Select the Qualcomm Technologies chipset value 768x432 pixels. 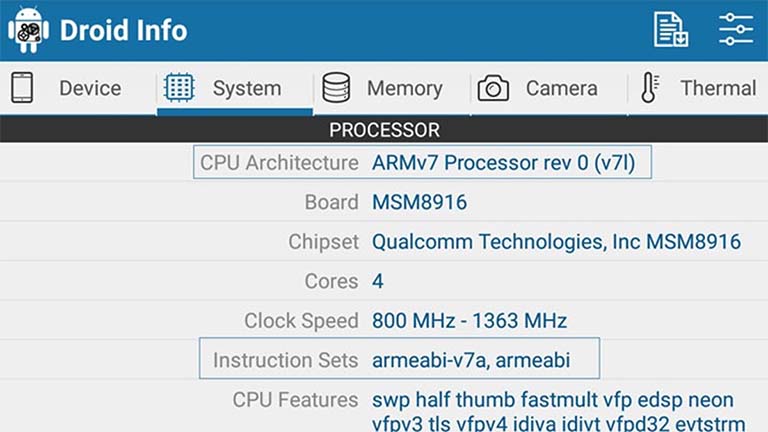[x=556, y=242]
